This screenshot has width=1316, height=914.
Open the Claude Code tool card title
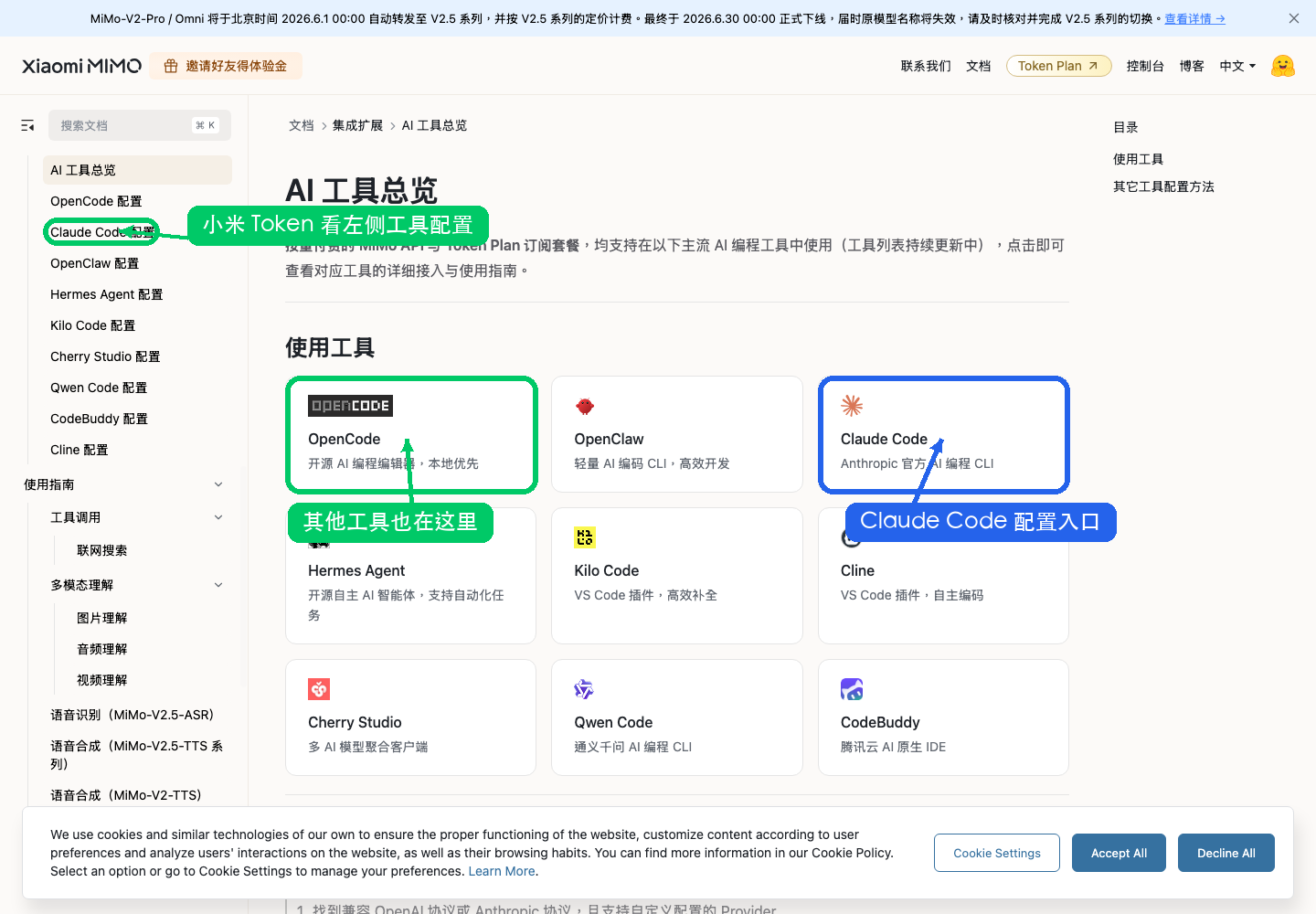[884, 439]
